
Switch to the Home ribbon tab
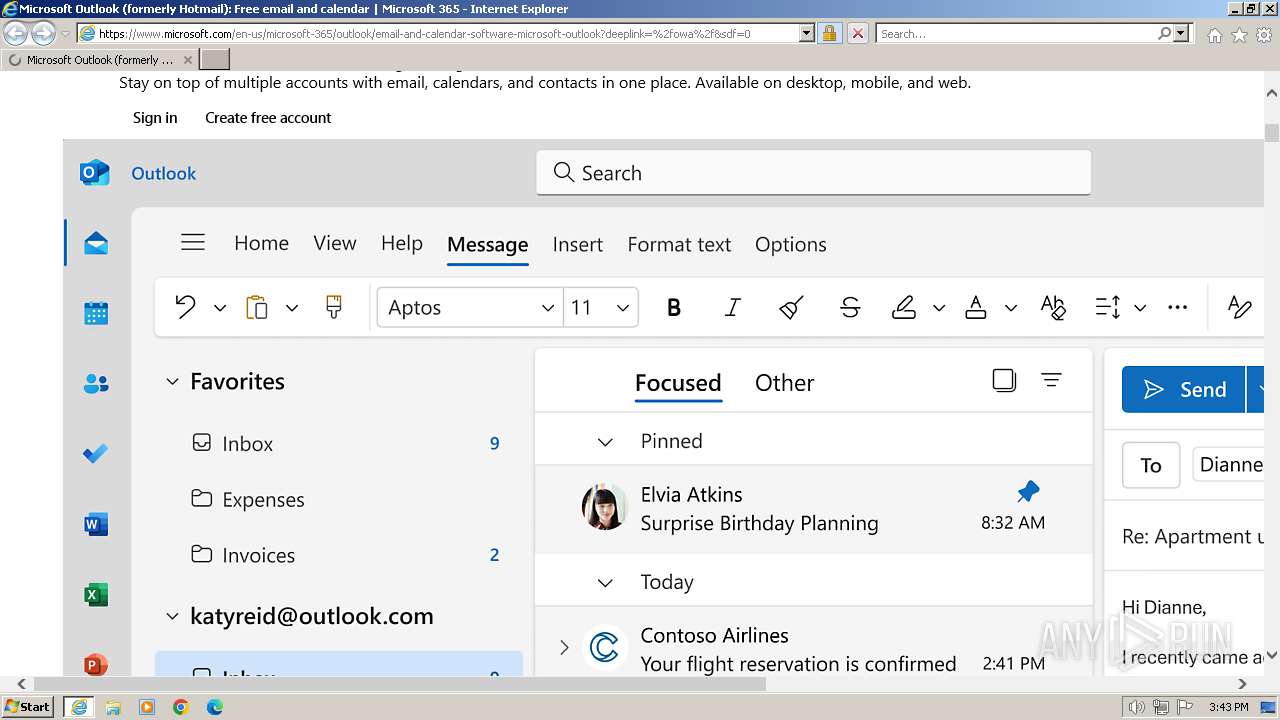[261, 243]
